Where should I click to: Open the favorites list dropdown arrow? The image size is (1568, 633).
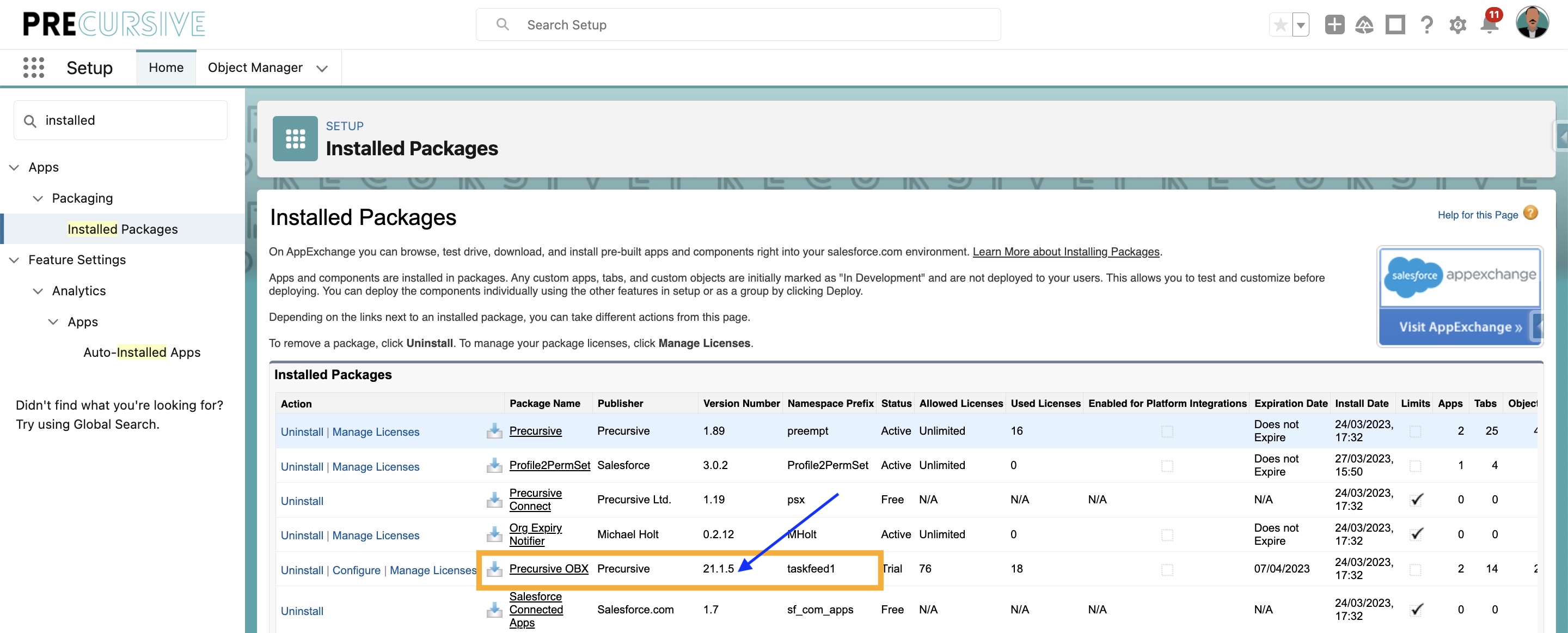point(1300,25)
